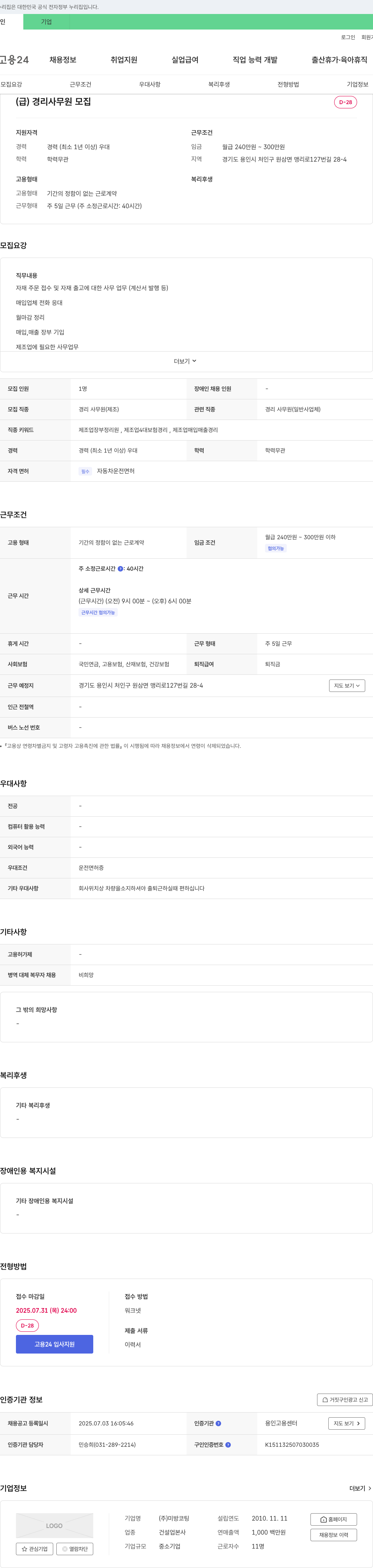Expand job description with 더보기
The height and width of the screenshot is (1568, 373).
pyautogui.click(x=185, y=362)
